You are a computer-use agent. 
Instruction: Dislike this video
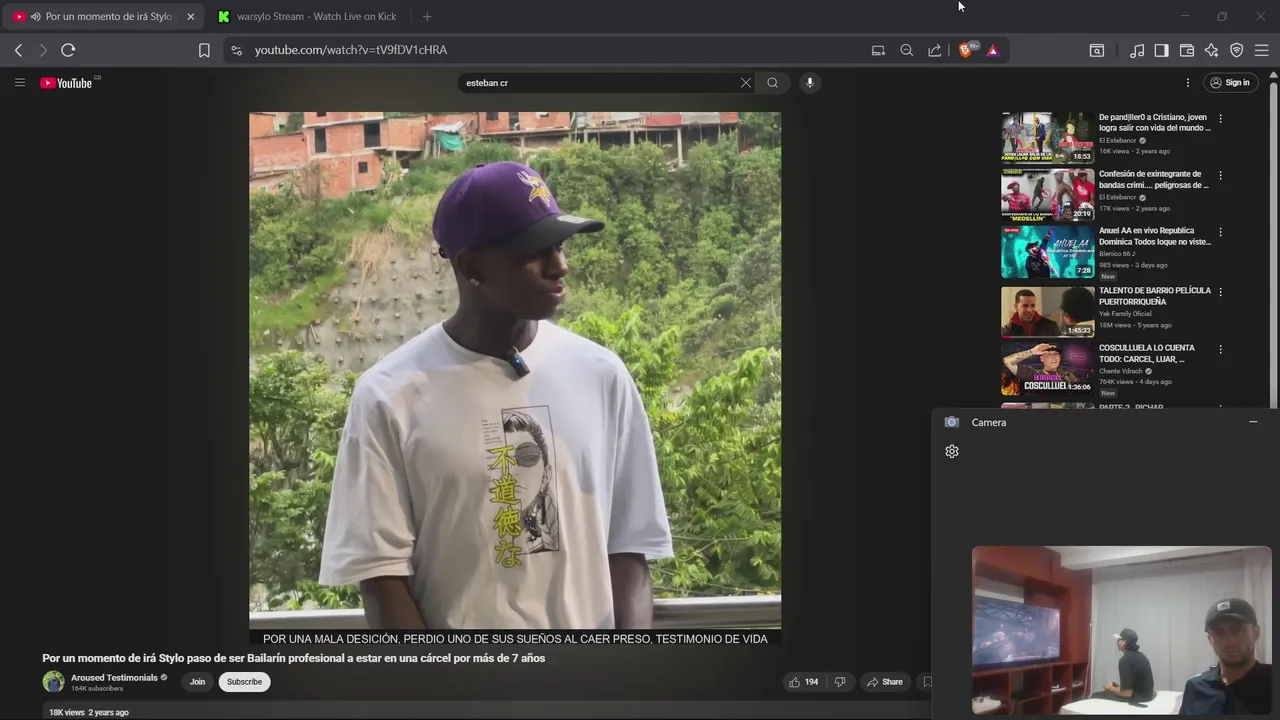click(x=840, y=682)
